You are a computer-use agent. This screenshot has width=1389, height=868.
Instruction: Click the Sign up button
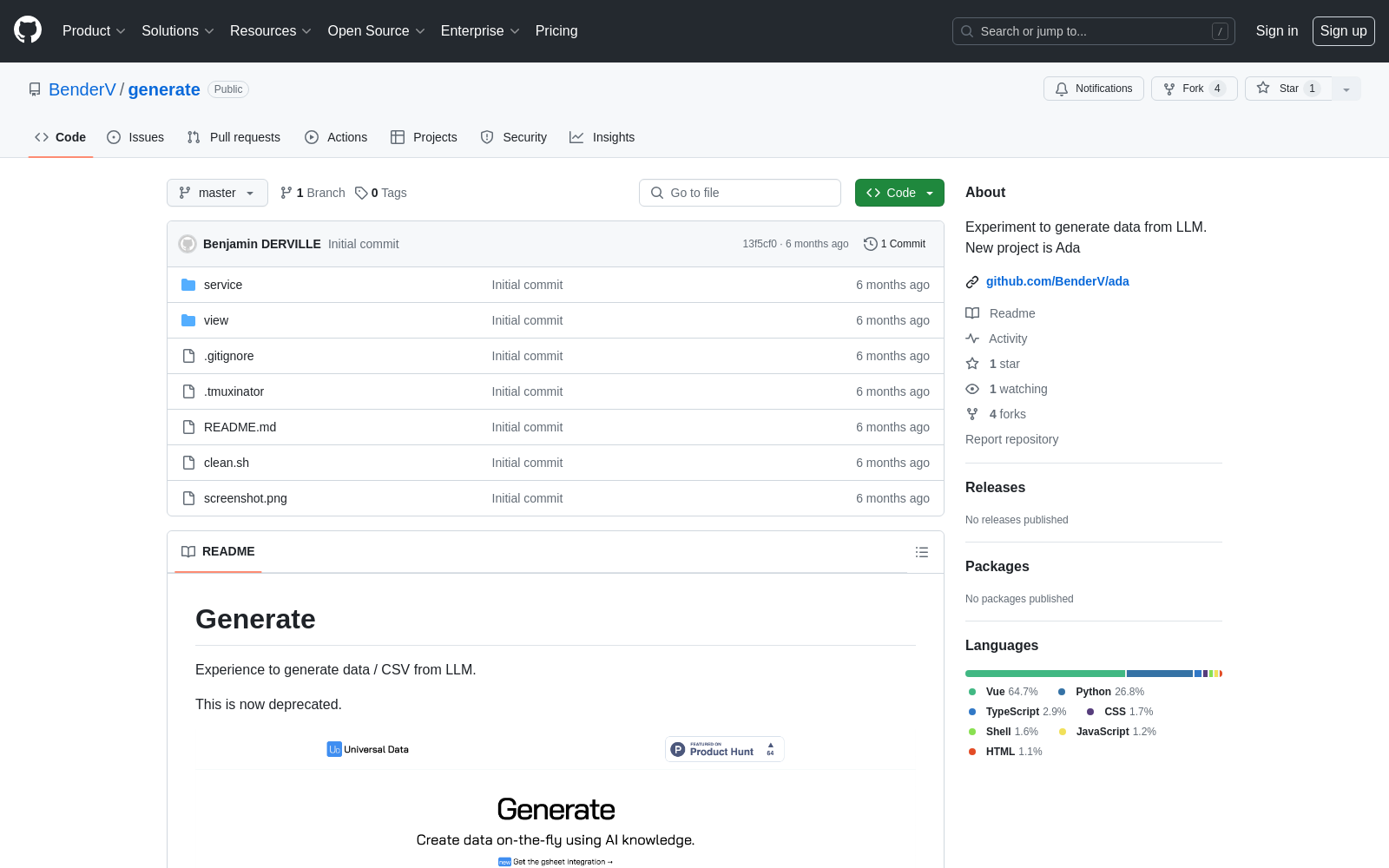pyautogui.click(x=1344, y=31)
